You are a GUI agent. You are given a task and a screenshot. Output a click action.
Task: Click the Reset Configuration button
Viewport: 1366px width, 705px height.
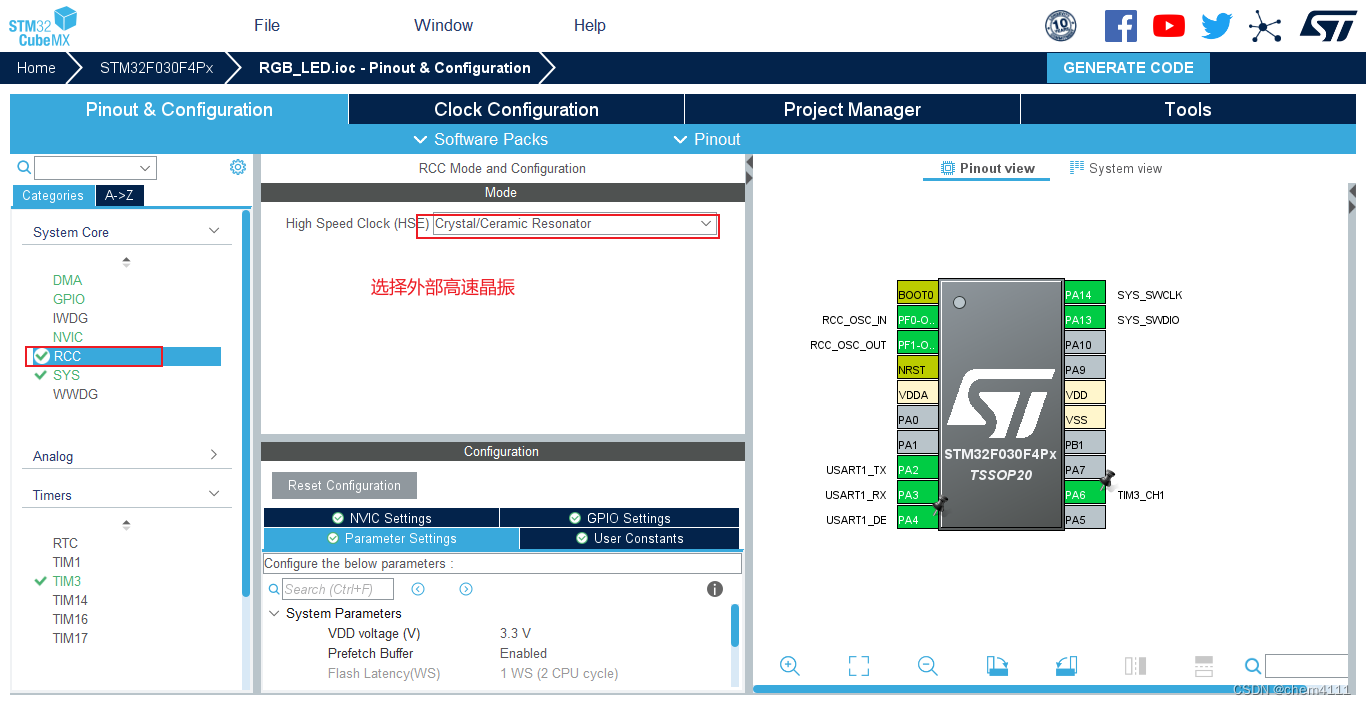pyautogui.click(x=344, y=485)
